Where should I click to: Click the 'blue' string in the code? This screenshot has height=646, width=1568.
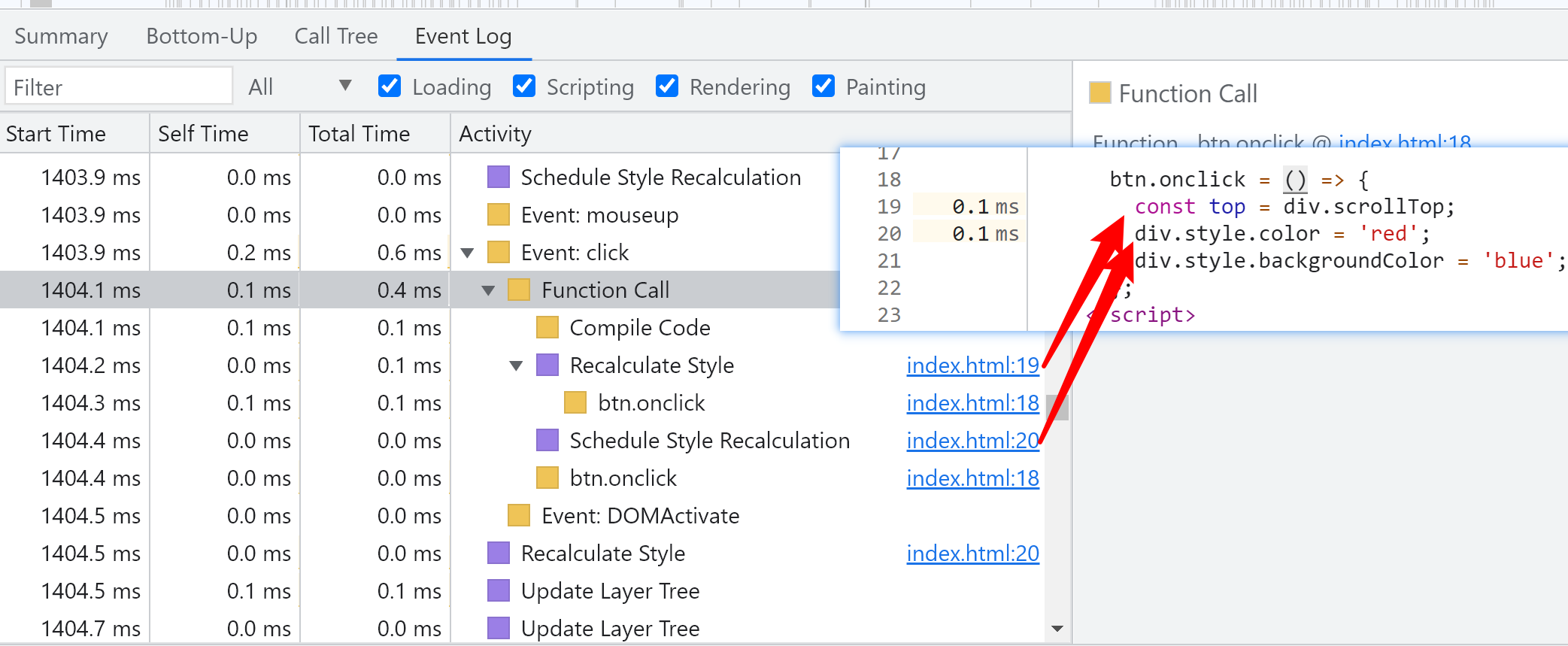(x=1518, y=261)
